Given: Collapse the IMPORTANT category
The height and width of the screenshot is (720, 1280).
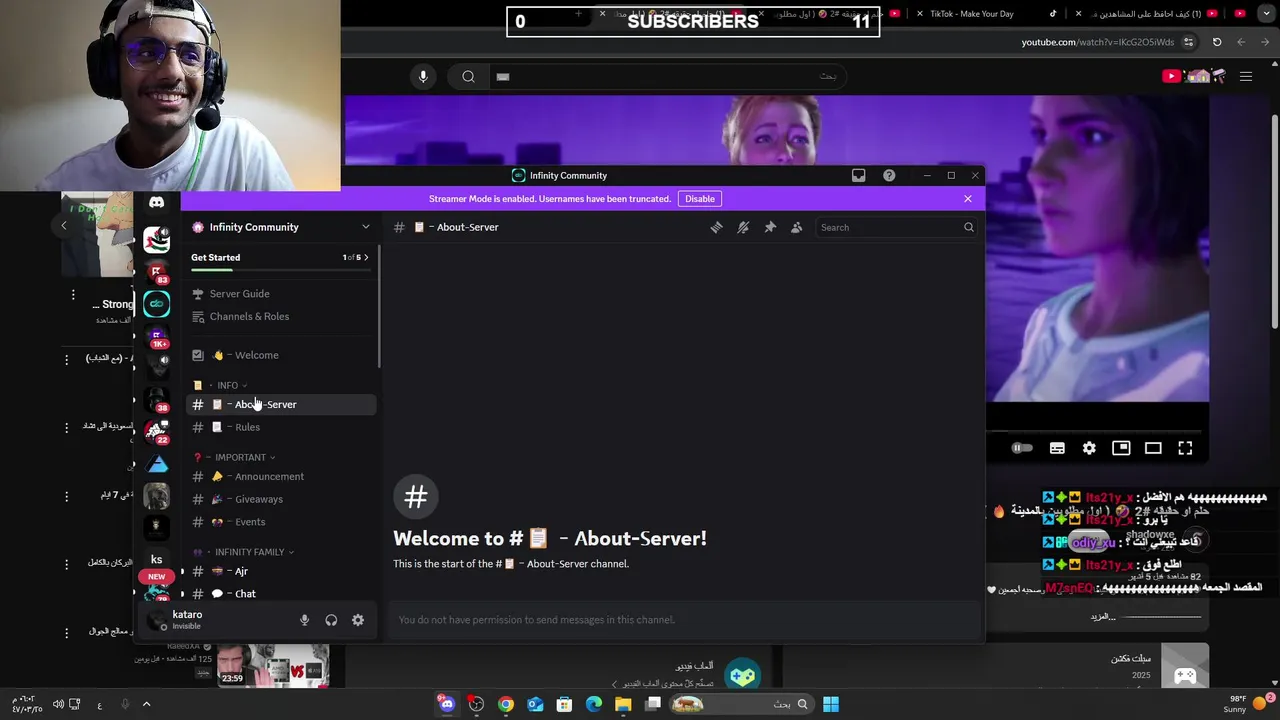Looking at the screenshot, I should 242,457.
